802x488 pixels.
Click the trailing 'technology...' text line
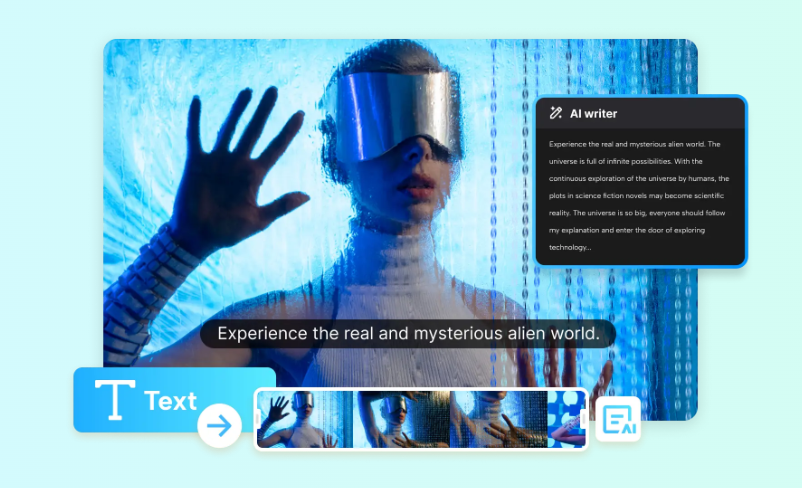click(x=570, y=248)
